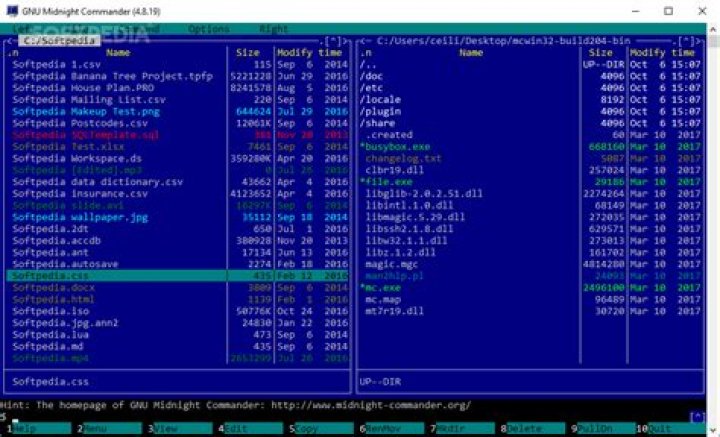
Task: Select highlighted Softpedia.css row
Action: [x=177, y=276]
